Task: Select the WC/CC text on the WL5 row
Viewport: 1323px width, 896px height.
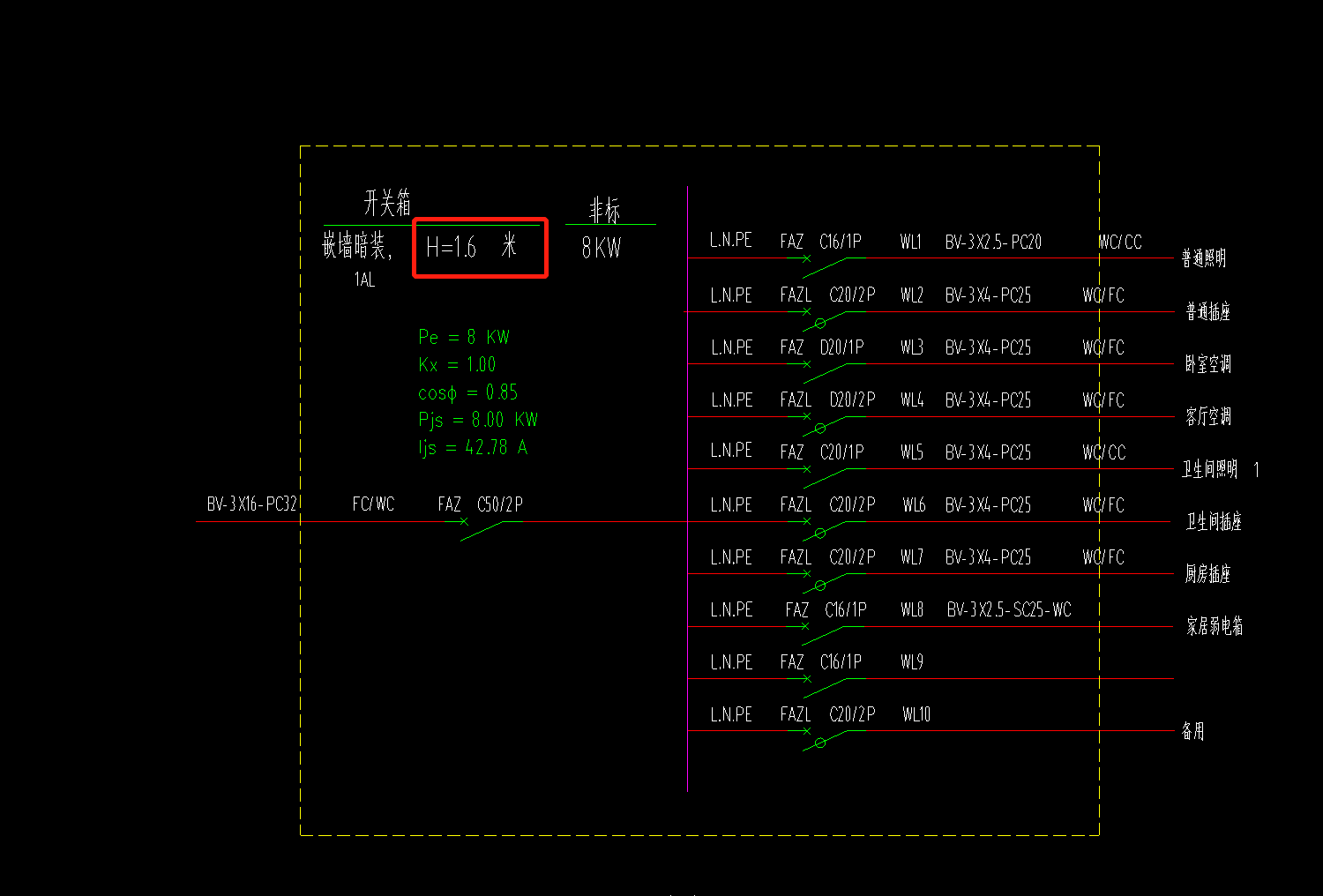Action: [x=1104, y=452]
